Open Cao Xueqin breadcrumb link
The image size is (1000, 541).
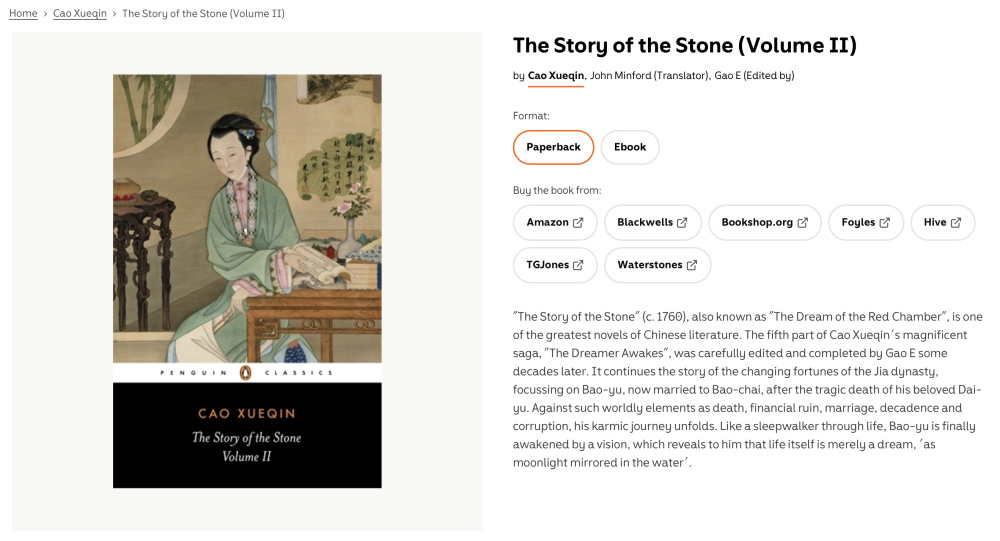(x=80, y=14)
